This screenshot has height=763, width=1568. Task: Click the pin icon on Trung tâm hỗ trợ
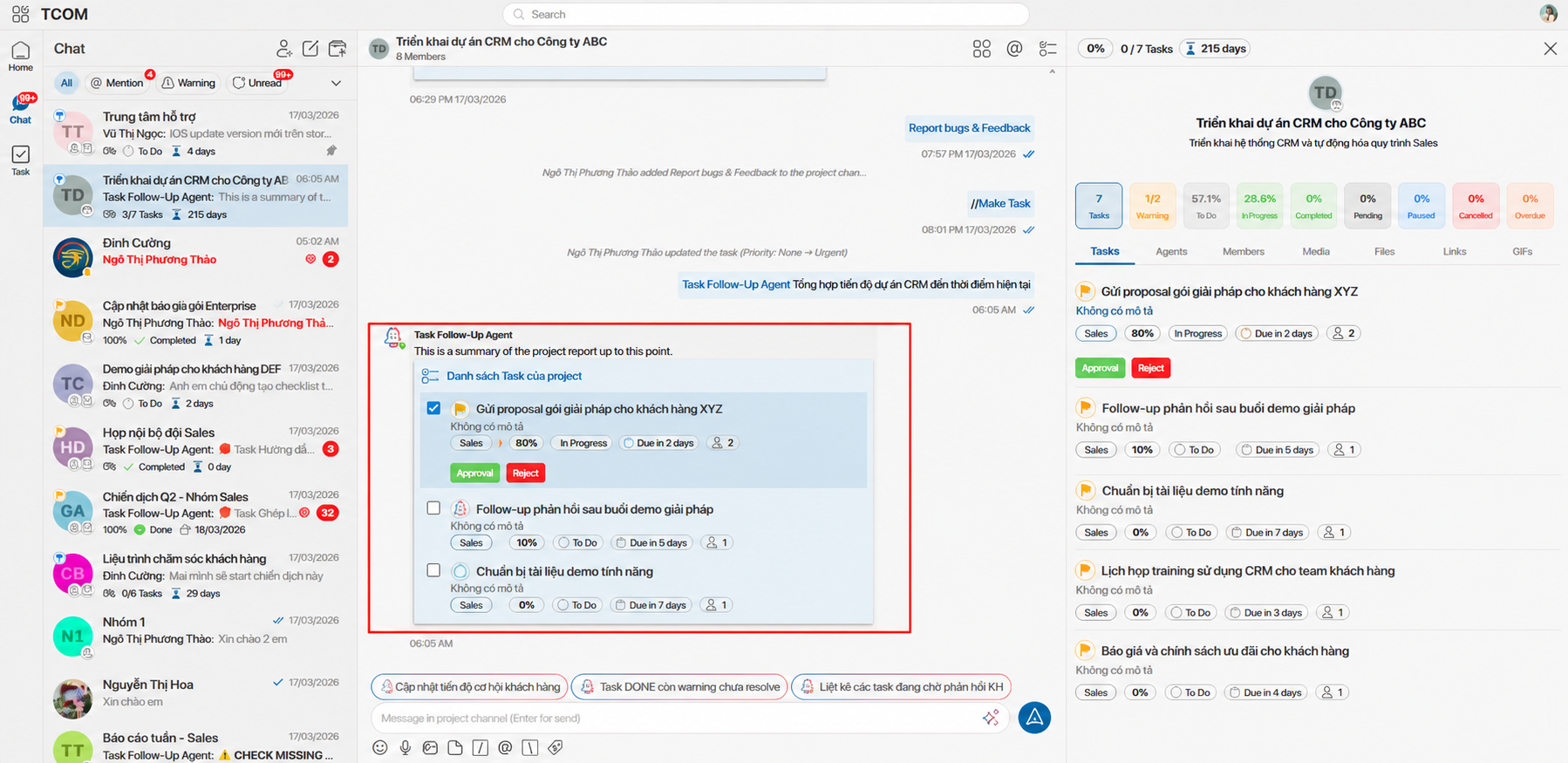click(x=331, y=151)
